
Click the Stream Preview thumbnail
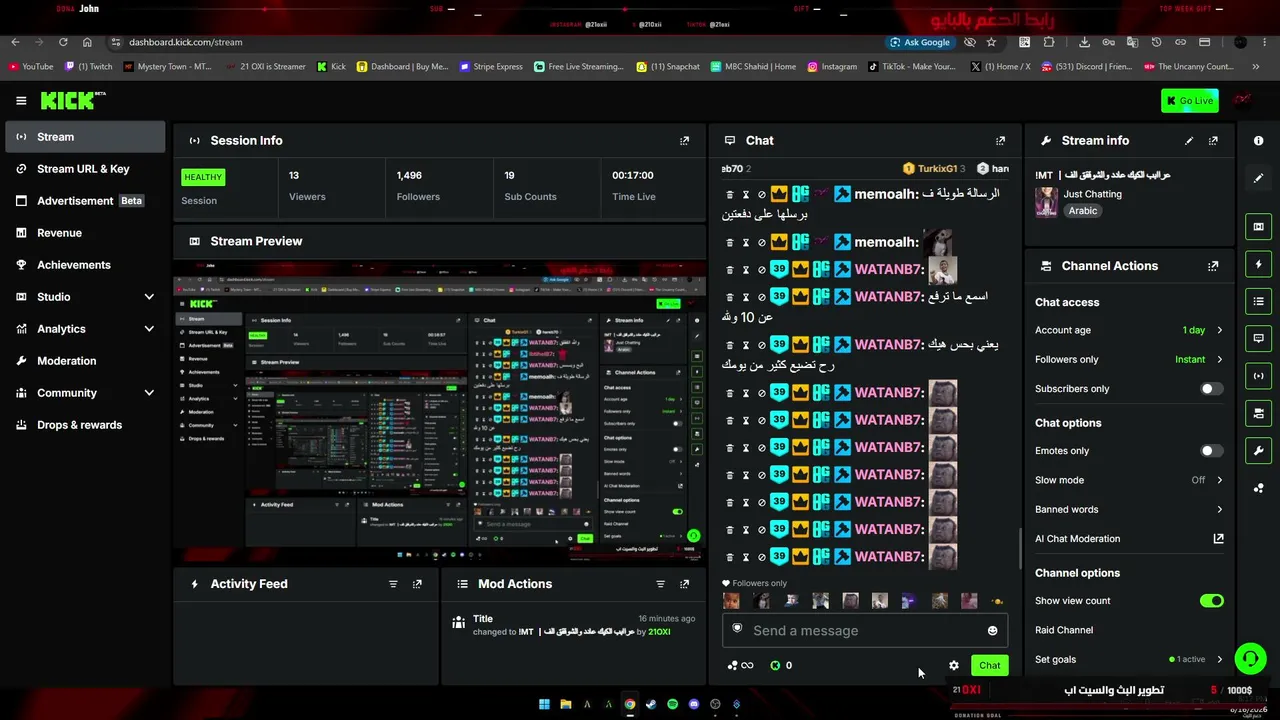tap(440, 411)
